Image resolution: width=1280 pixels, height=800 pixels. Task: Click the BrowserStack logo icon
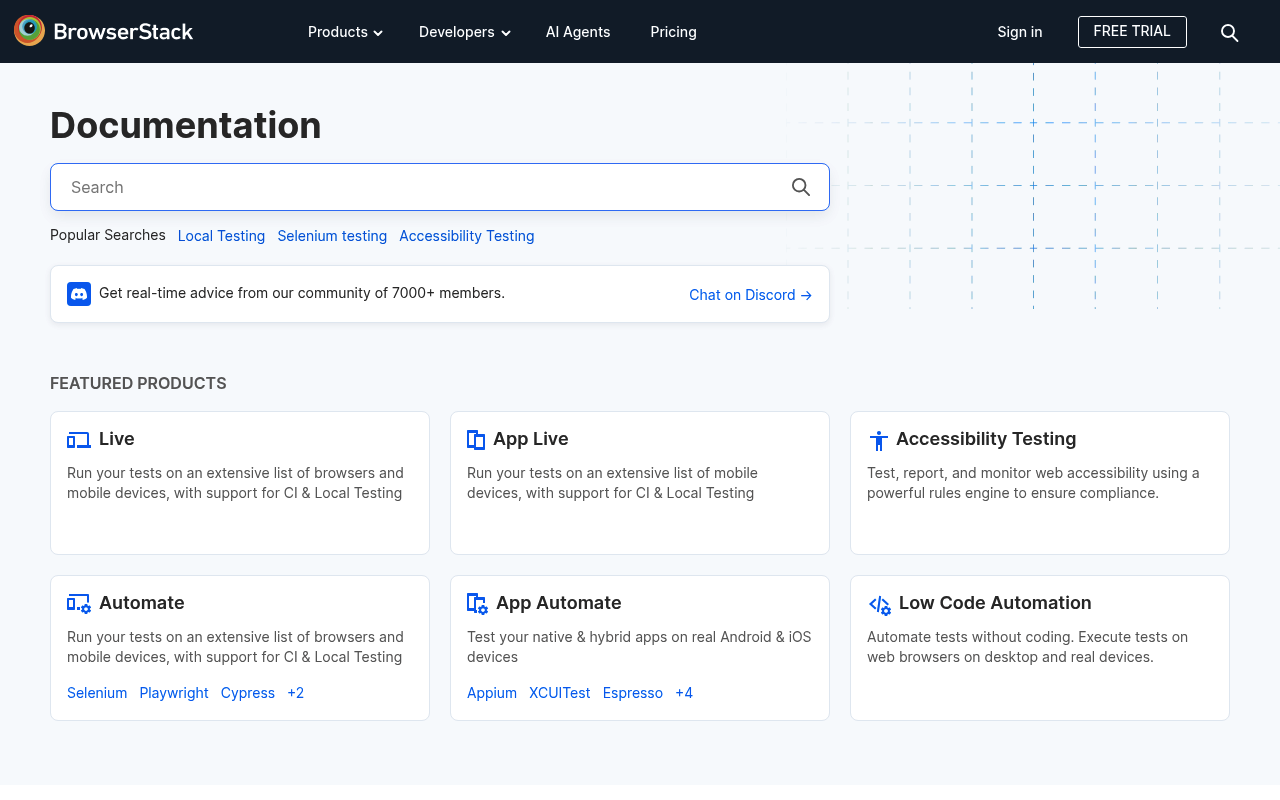coord(29,31)
